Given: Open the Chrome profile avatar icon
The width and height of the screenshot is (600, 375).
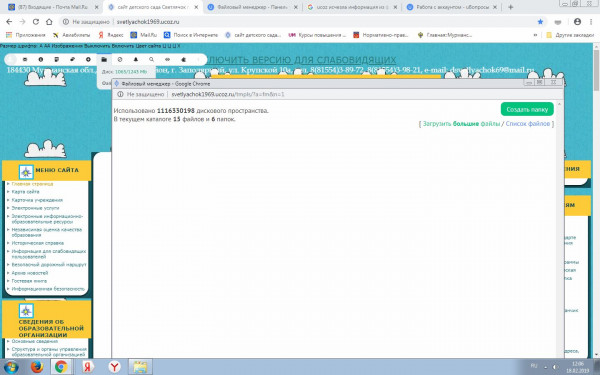Looking at the screenshot, I should pyautogui.click(x=577, y=22).
